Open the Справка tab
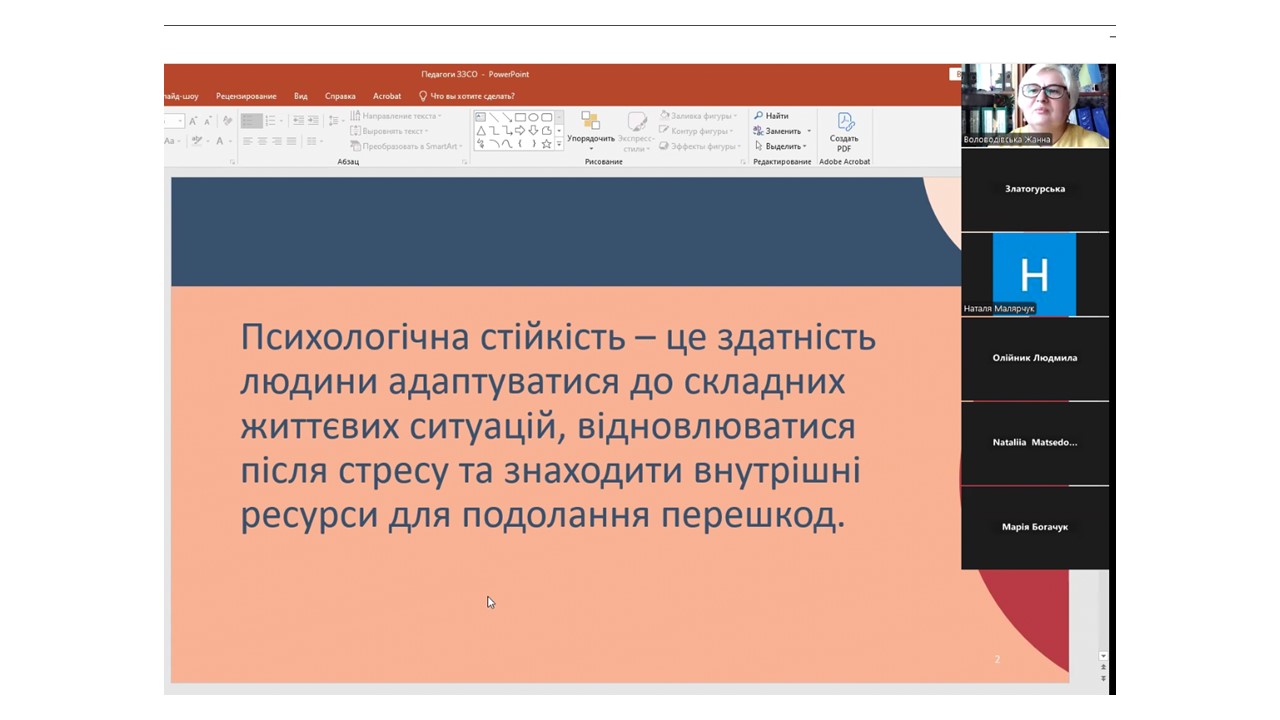This screenshot has width=1280, height=720. tap(340, 96)
